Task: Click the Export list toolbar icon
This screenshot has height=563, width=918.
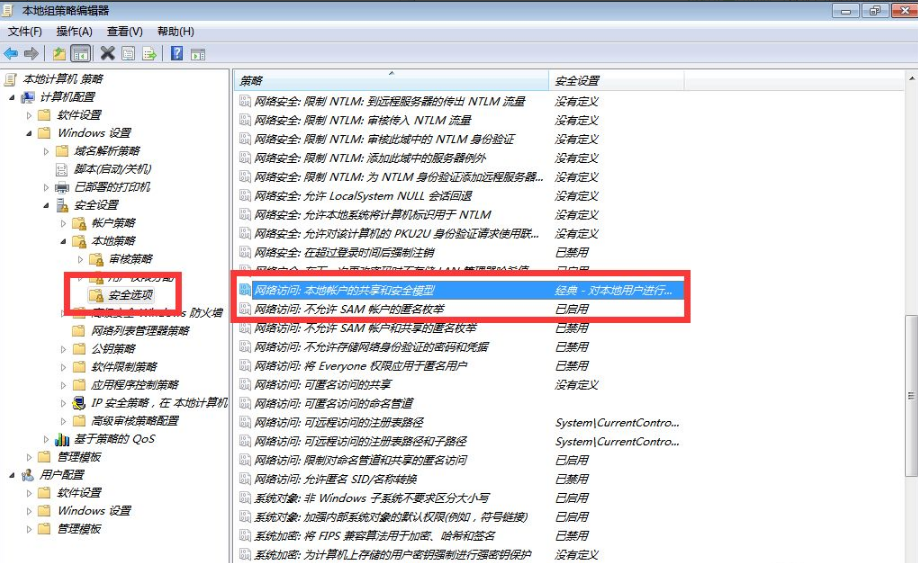Action: (x=149, y=53)
